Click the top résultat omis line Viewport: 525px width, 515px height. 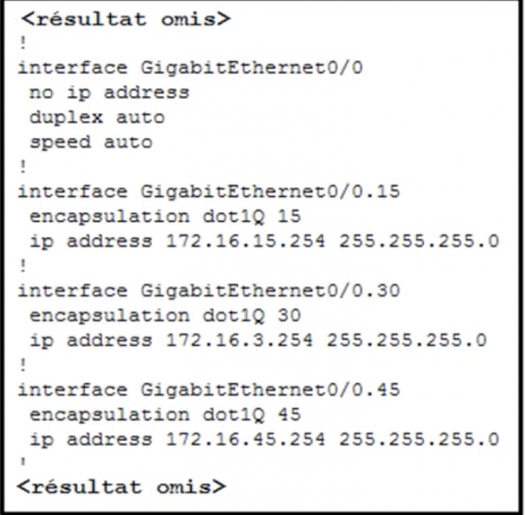126,19
